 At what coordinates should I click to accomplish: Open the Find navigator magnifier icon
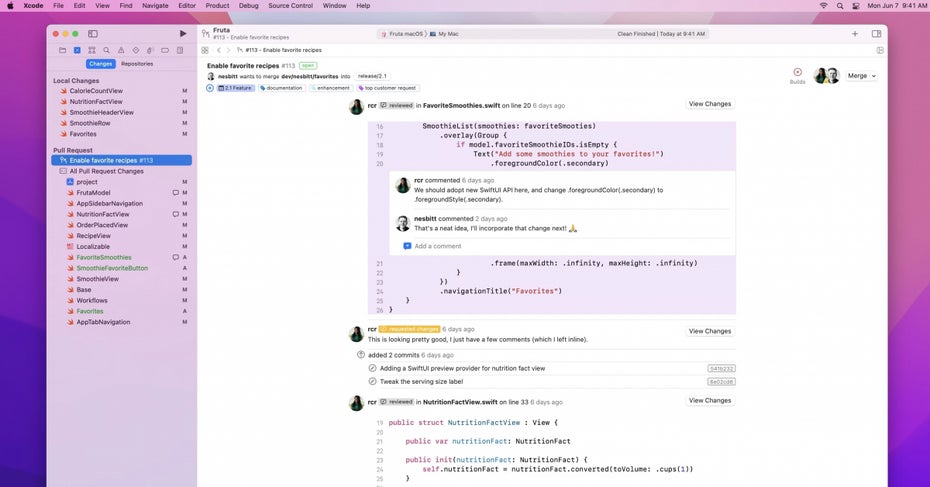point(106,50)
